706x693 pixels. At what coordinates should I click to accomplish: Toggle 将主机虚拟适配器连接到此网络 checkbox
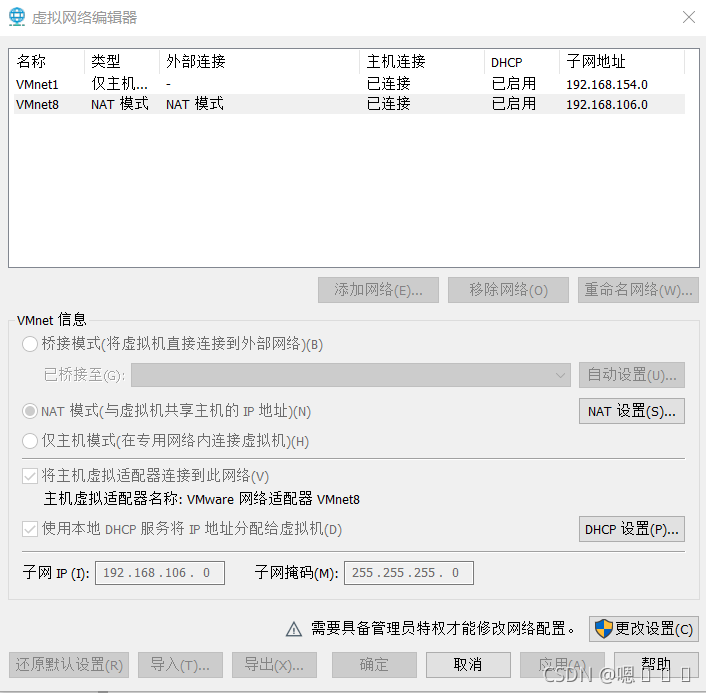(30, 476)
